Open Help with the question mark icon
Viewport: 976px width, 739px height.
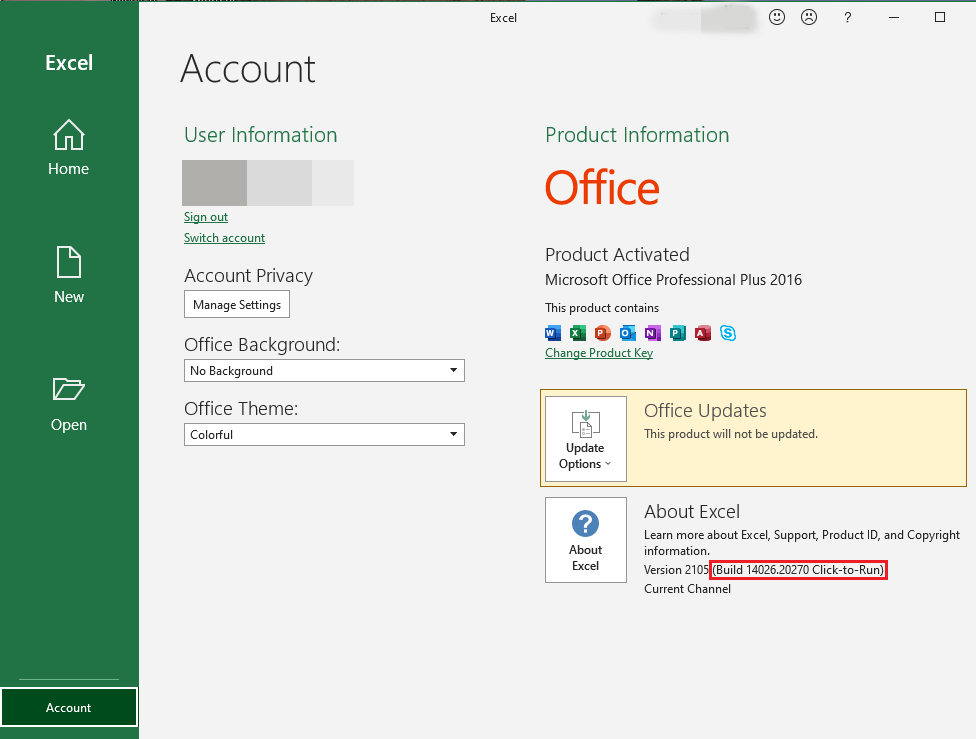click(x=847, y=17)
